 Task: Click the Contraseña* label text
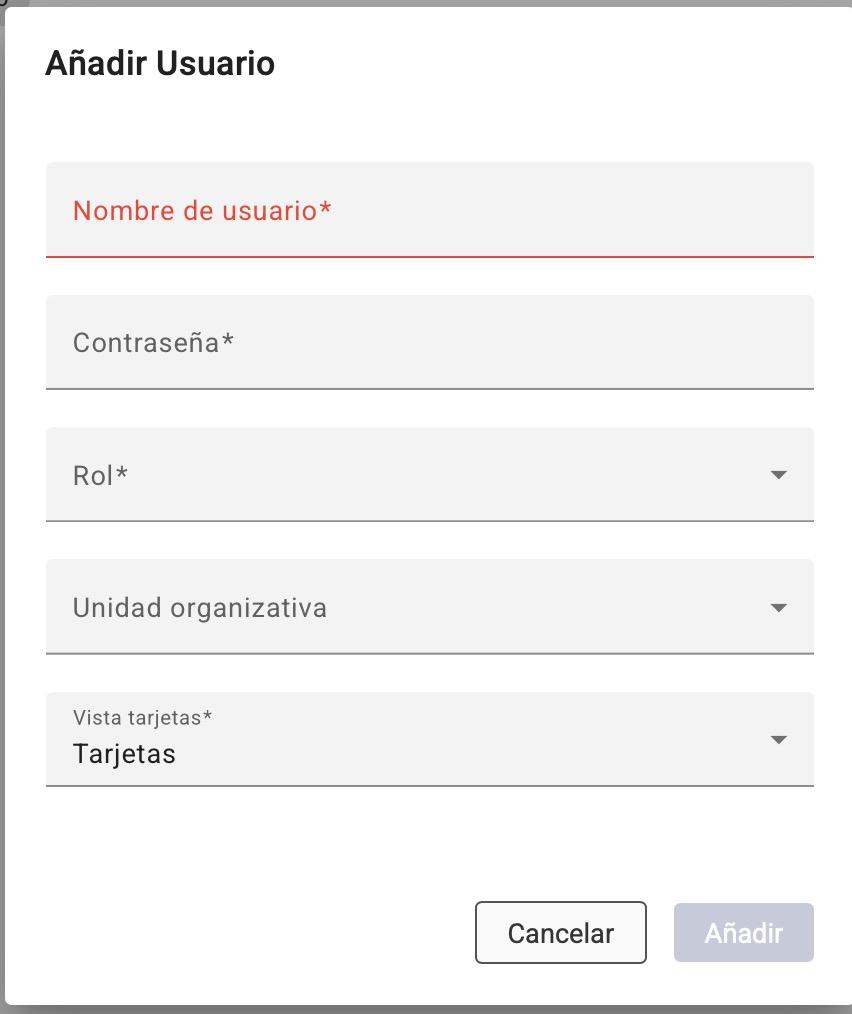point(153,343)
